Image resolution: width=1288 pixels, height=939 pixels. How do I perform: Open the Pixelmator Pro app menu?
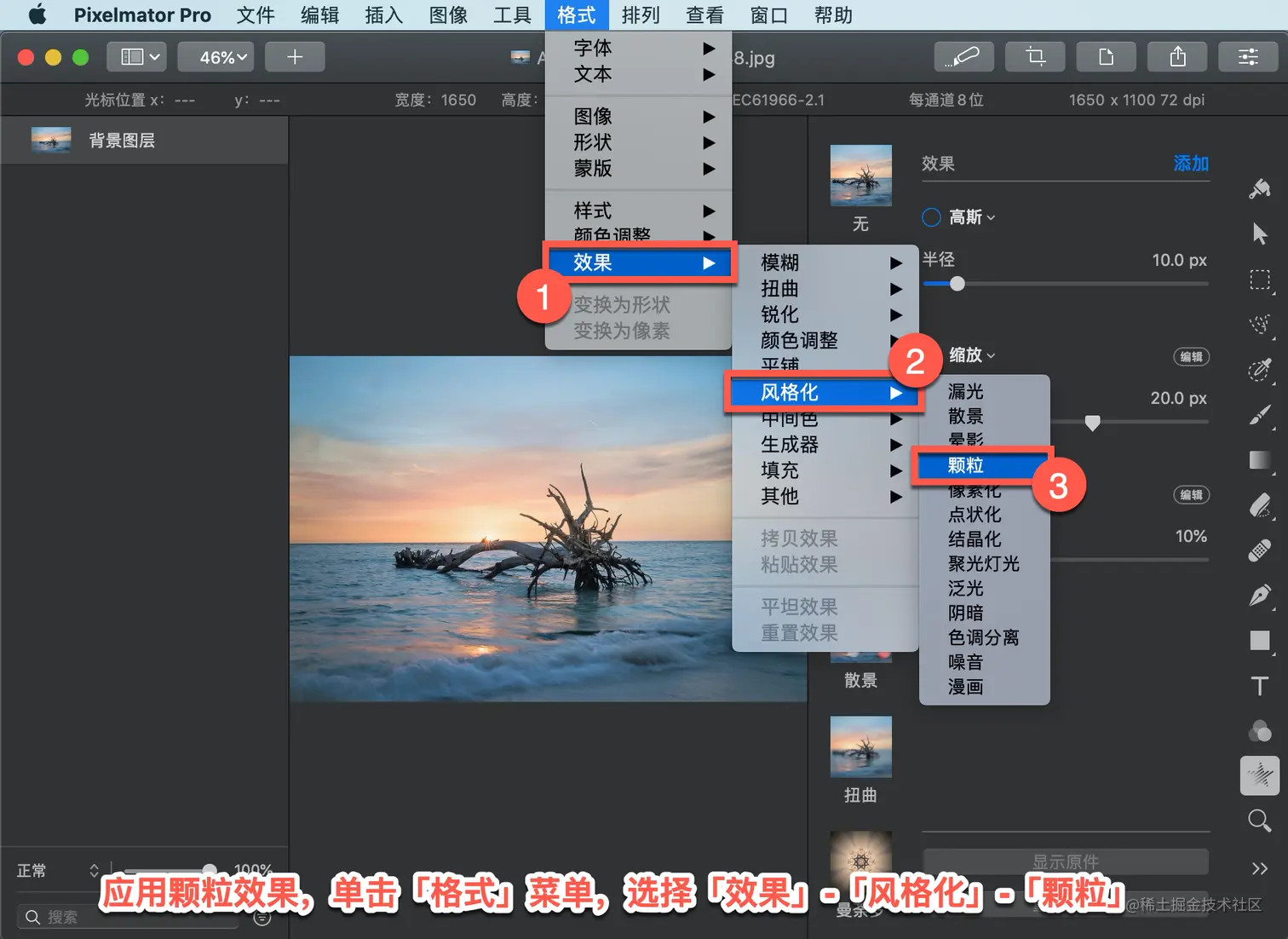[142, 14]
